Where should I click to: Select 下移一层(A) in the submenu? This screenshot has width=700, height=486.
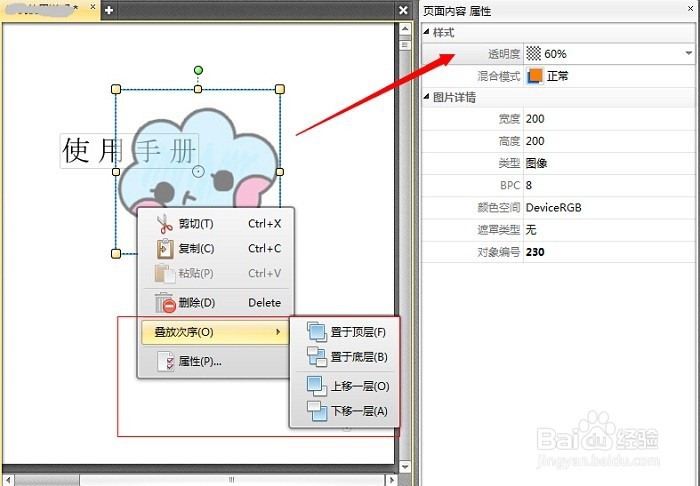pyautogui.click(x=345, y=411)
